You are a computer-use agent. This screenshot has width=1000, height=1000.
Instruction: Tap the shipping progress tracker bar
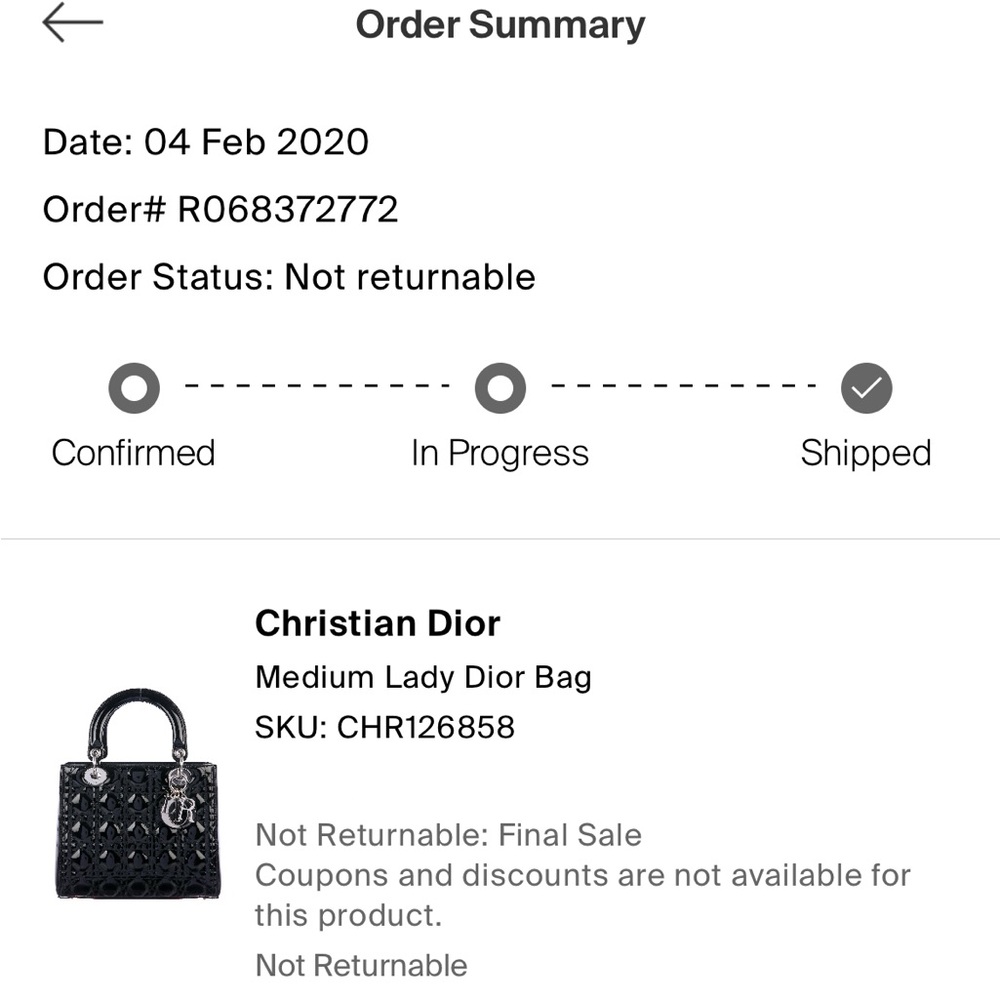point(500,388)
